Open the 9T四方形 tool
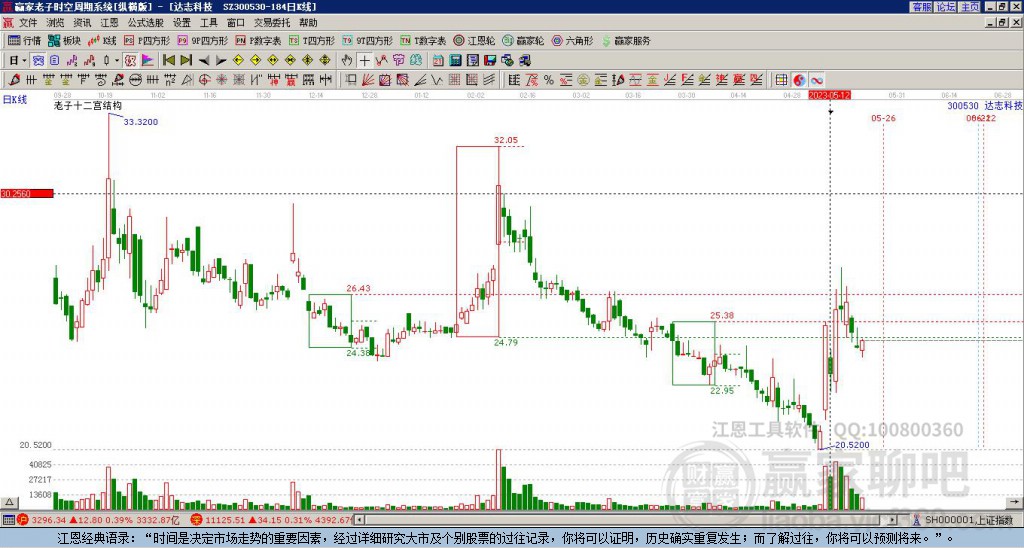 [367, 40]
